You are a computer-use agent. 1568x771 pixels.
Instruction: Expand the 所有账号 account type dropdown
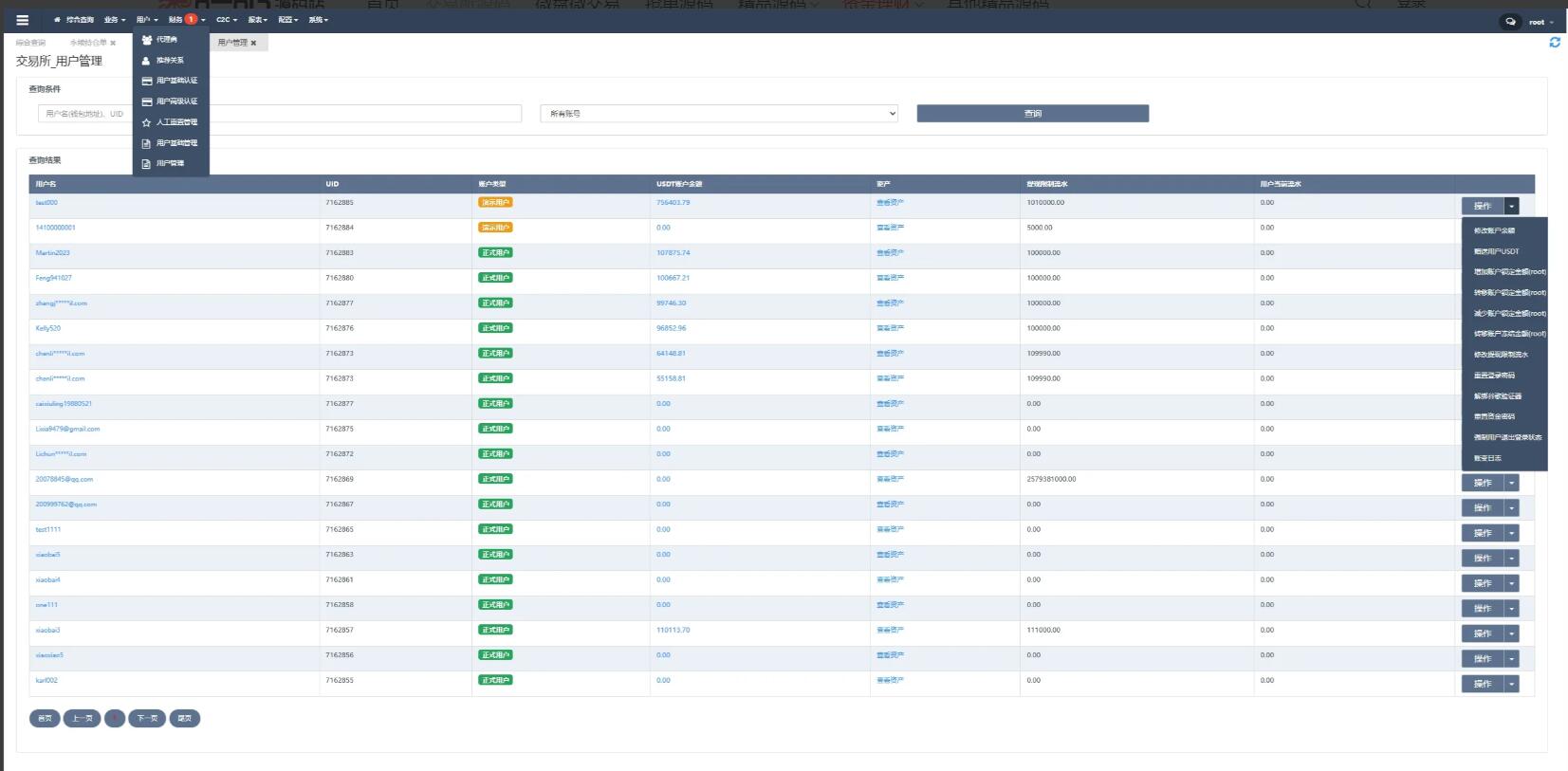click(718, 114)
